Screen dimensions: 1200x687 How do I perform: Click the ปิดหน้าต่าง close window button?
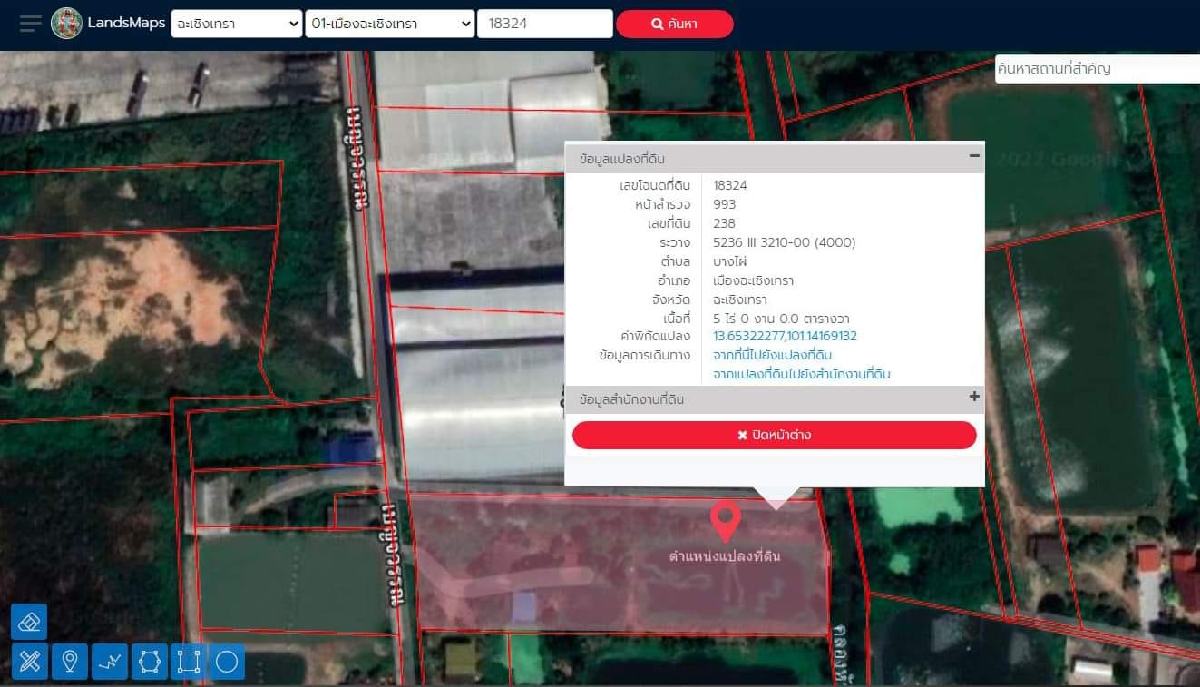[774, 435]
